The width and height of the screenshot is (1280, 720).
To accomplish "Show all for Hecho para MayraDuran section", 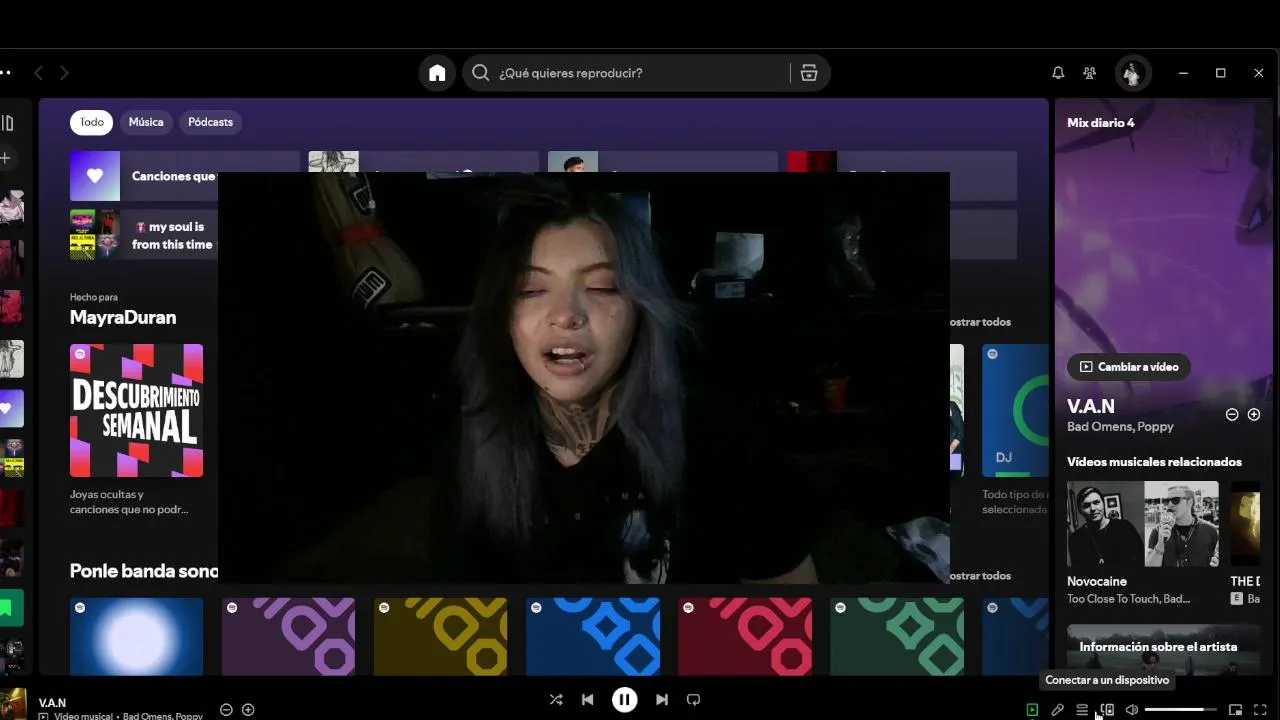I will click(980, 322).
